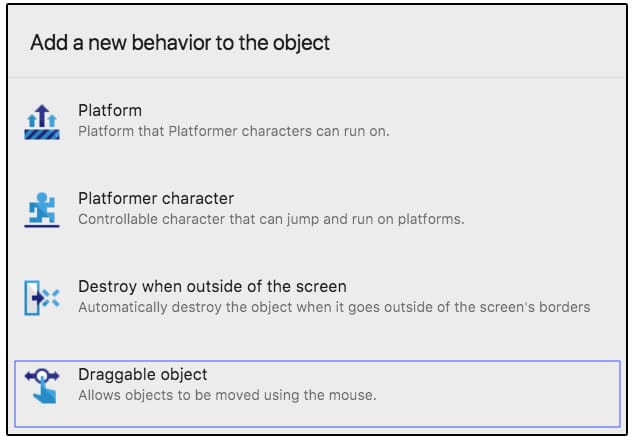Click the "Add a new behavior to the object" heading

click(x=180, y=43)
